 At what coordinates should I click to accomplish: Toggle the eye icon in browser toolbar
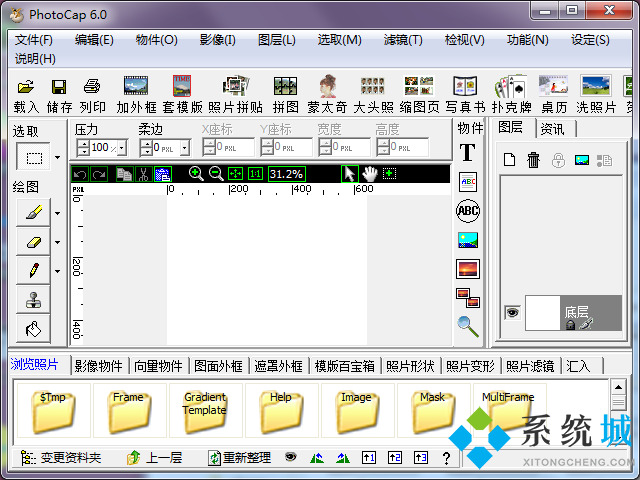click(291, 457)
